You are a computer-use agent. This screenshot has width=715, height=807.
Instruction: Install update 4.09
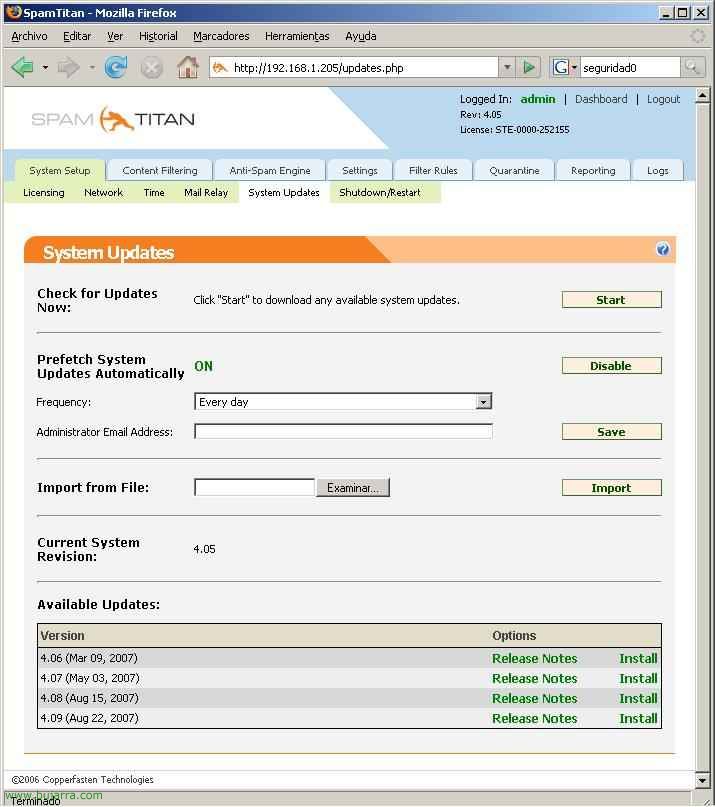click(x=638, y=718)
